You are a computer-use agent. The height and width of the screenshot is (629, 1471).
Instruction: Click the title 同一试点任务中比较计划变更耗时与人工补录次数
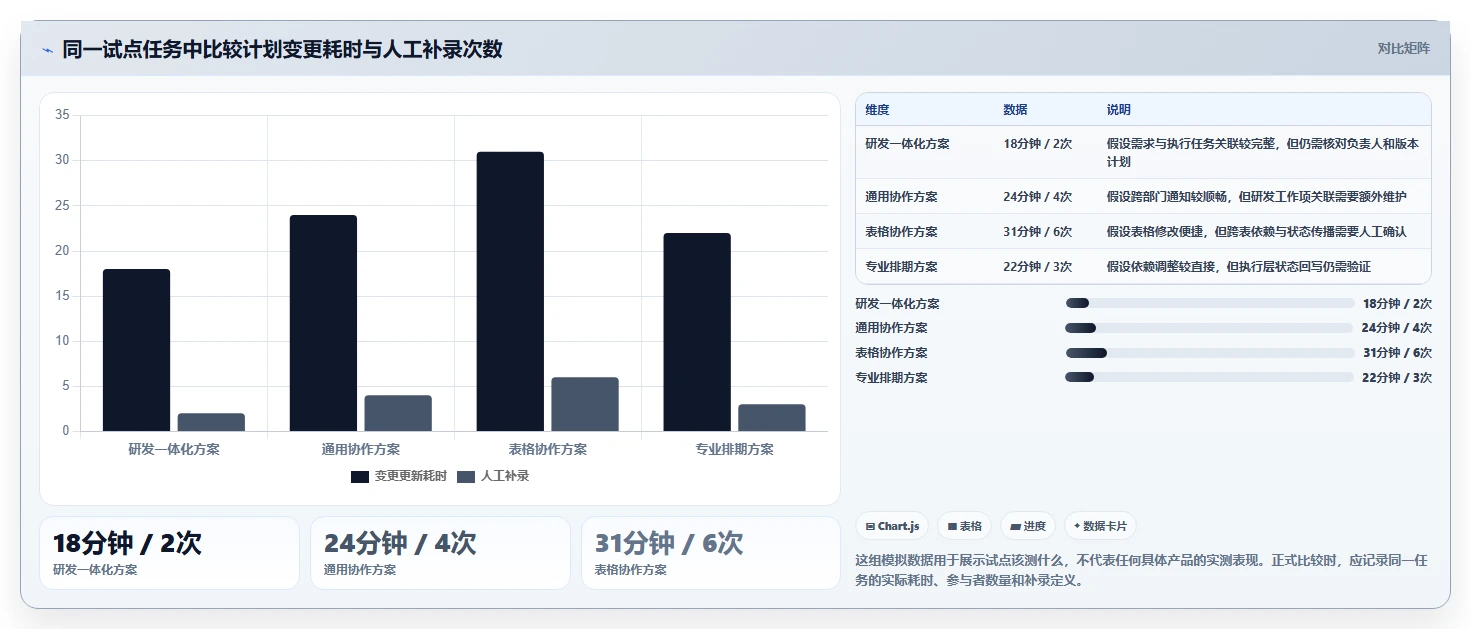282,49
